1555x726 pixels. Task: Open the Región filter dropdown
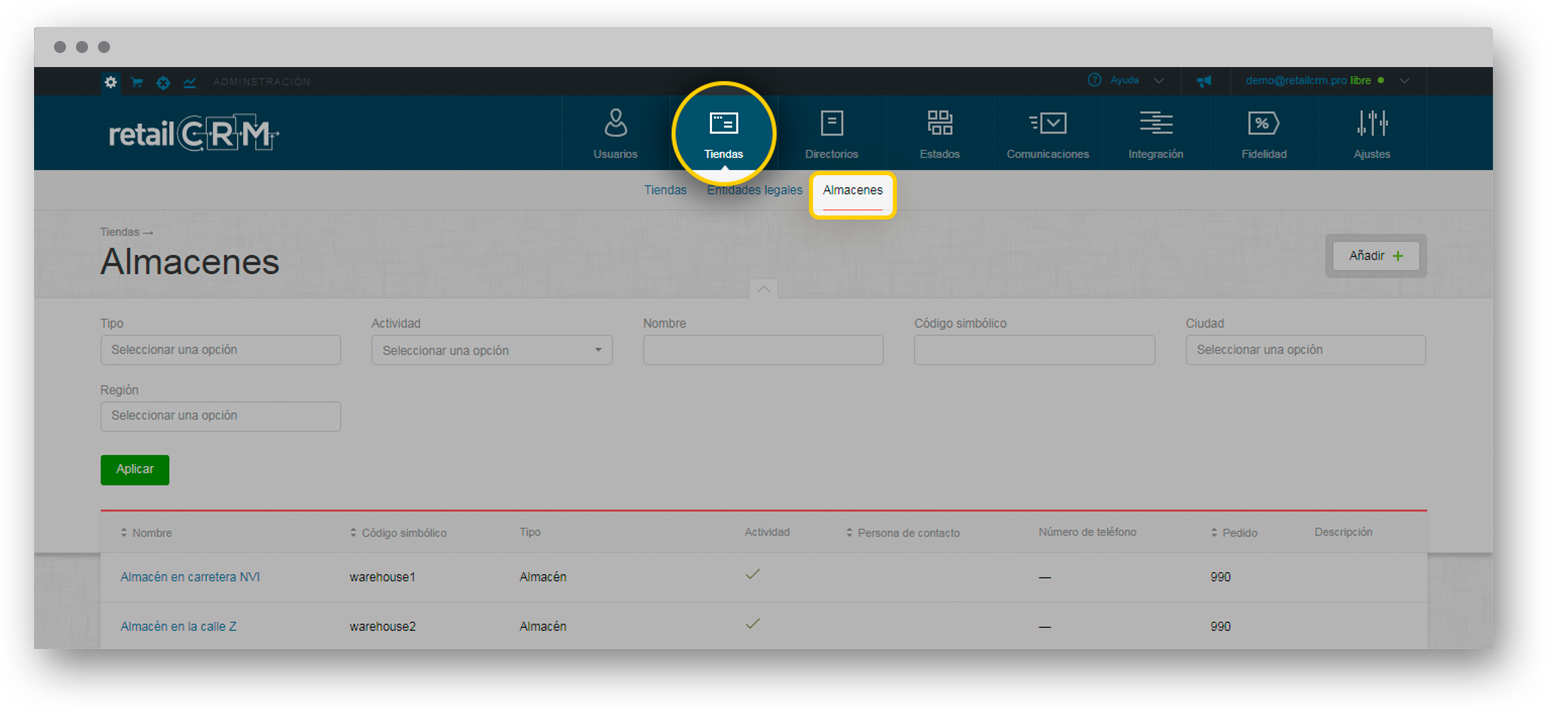pos(220,416)
